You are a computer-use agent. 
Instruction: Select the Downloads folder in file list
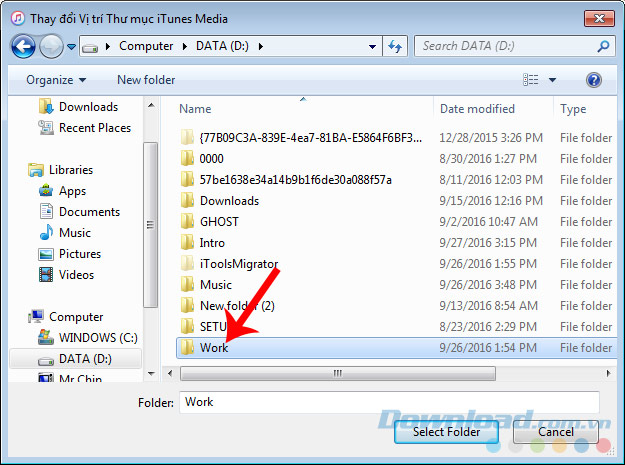point(220,201)
